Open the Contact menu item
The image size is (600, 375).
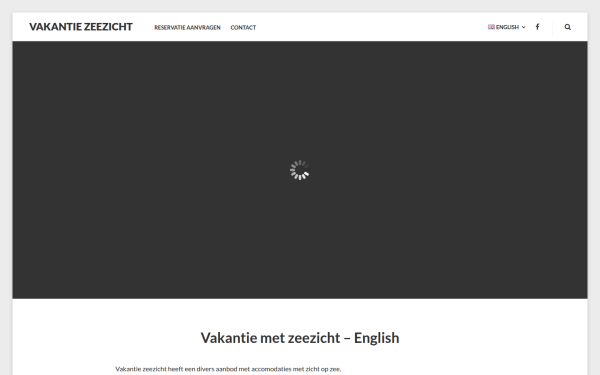tap(243, 28)
